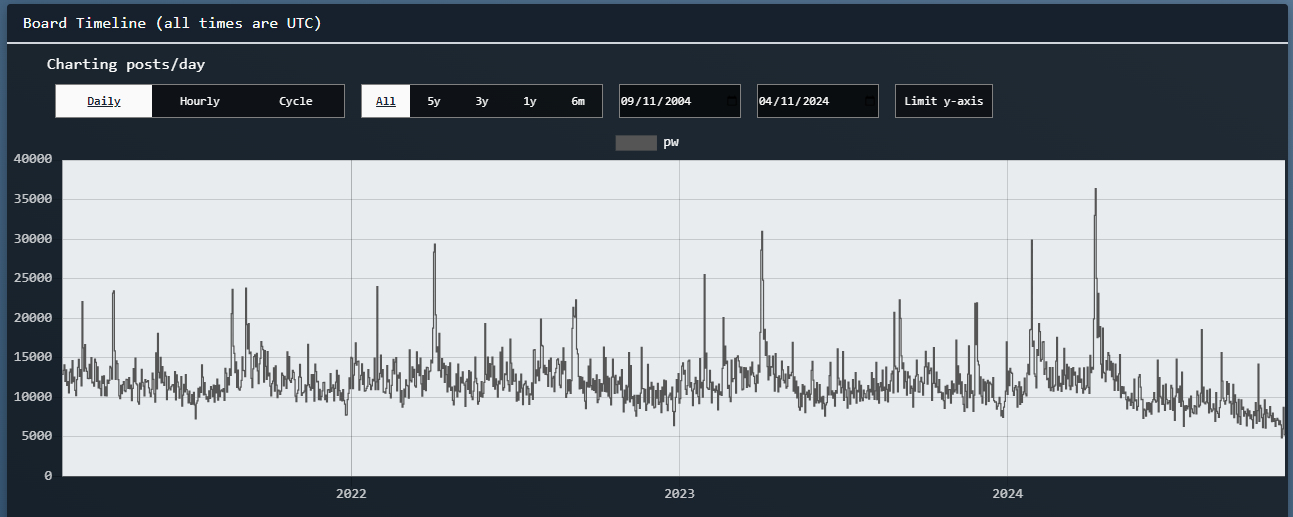The height and width of the screenshot is (517, 1293).
Task: Select the Cycle view mode
Action: pyautogui.click(x=296, y=101)
